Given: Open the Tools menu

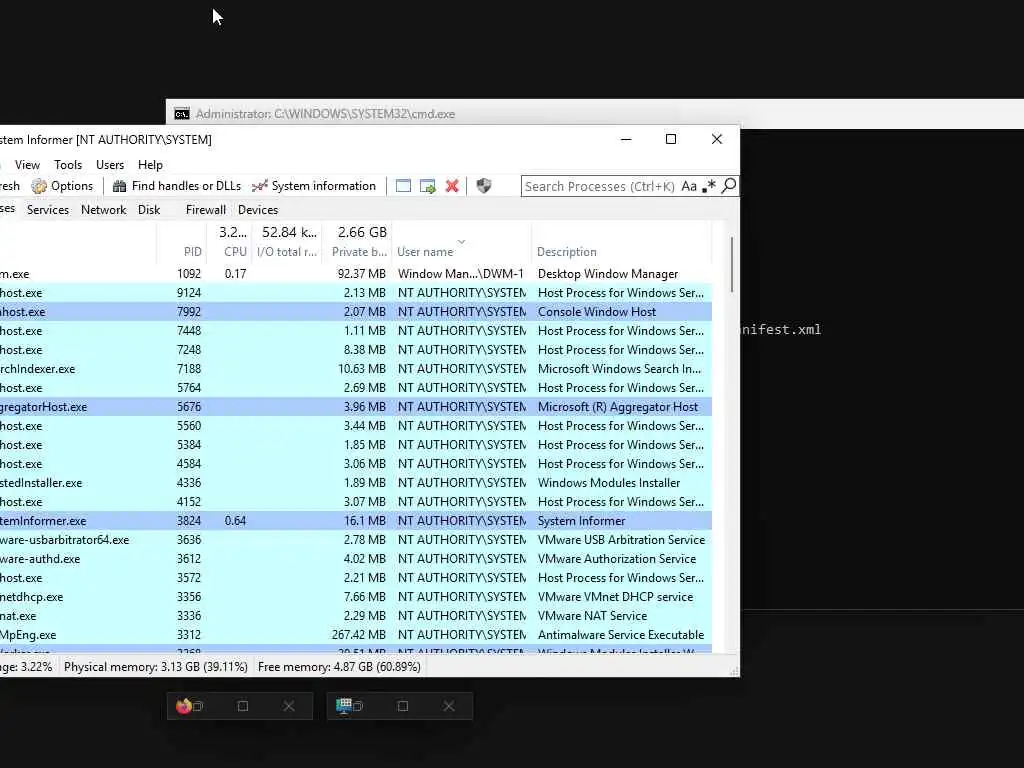Looking at the screenshot, I should coord(68,165).
